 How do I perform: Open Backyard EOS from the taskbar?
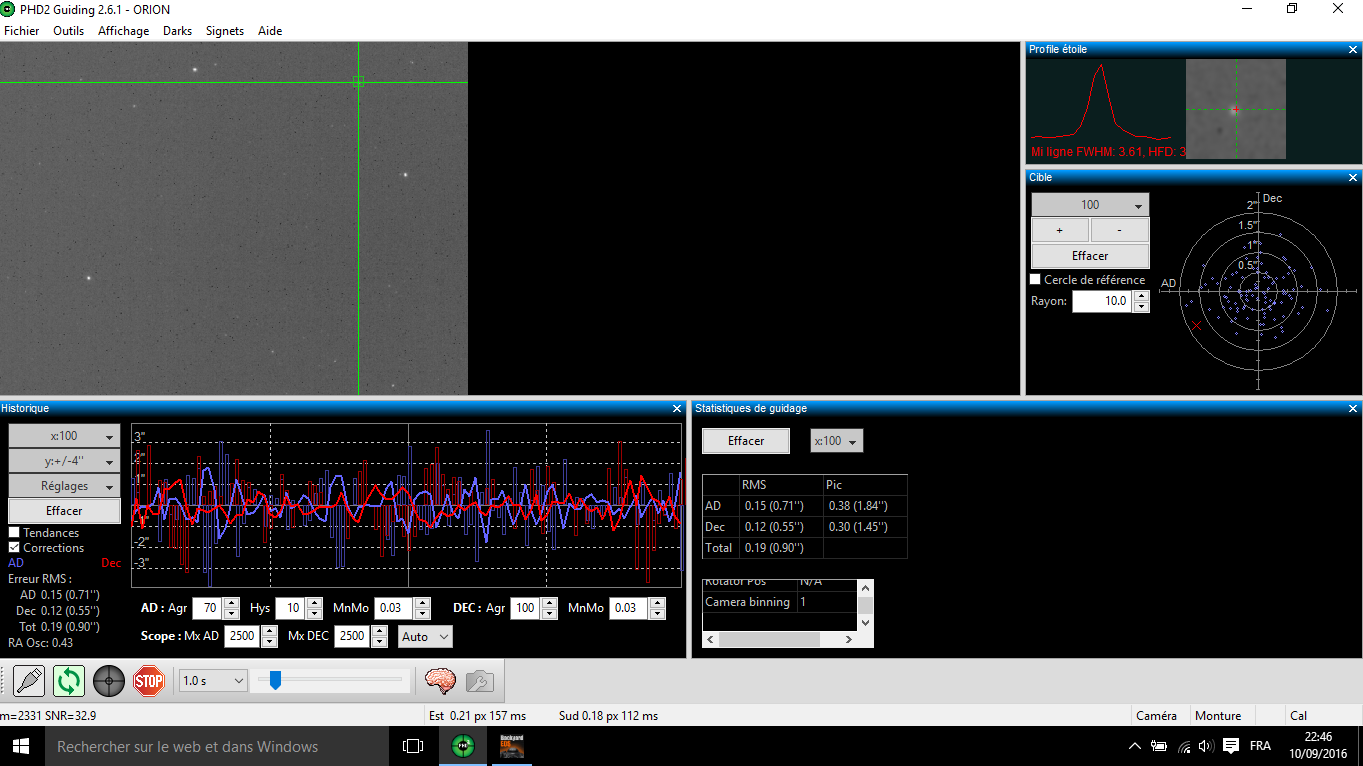[512, 746]
